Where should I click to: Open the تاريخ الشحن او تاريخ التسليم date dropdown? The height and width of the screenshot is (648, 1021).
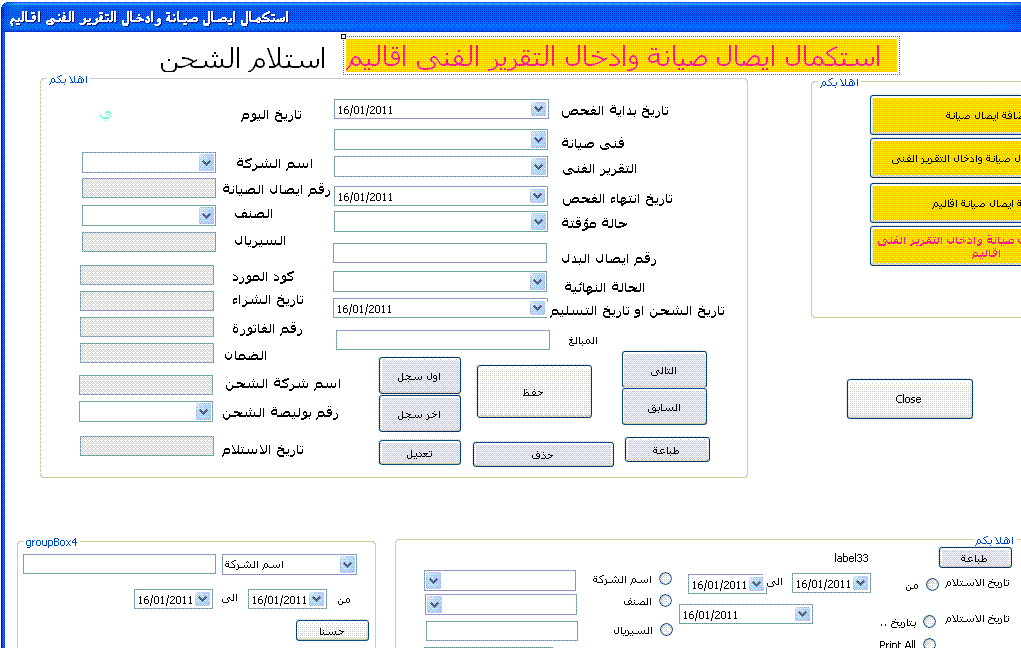537,308
